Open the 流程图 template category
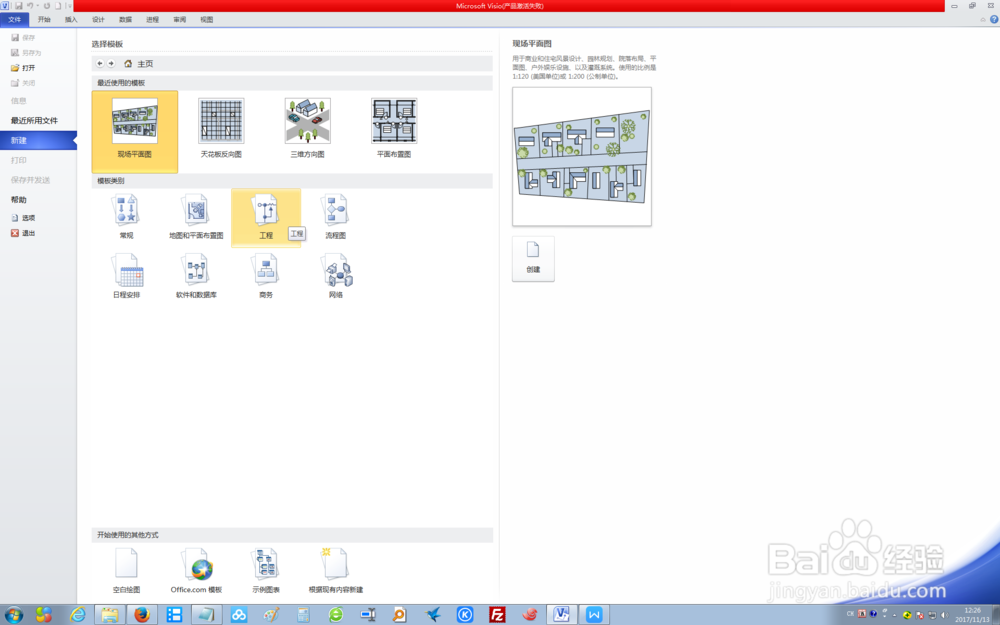The image size is (1000, 625). (x=335, y=217)
